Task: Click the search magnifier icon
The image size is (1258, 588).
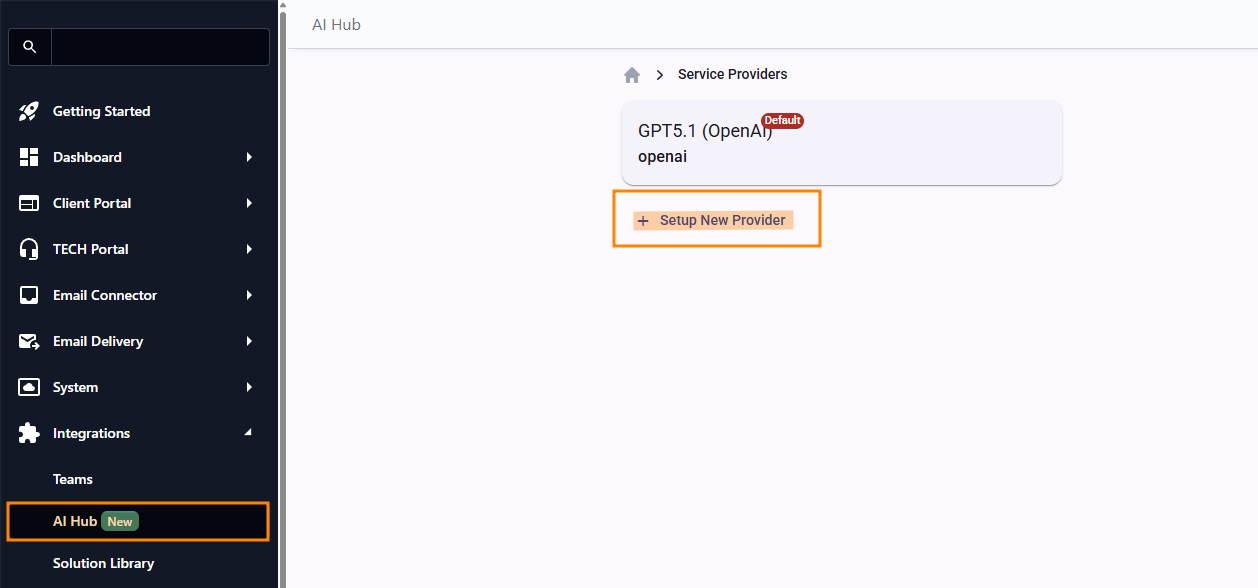Action: tap(30, 47)
